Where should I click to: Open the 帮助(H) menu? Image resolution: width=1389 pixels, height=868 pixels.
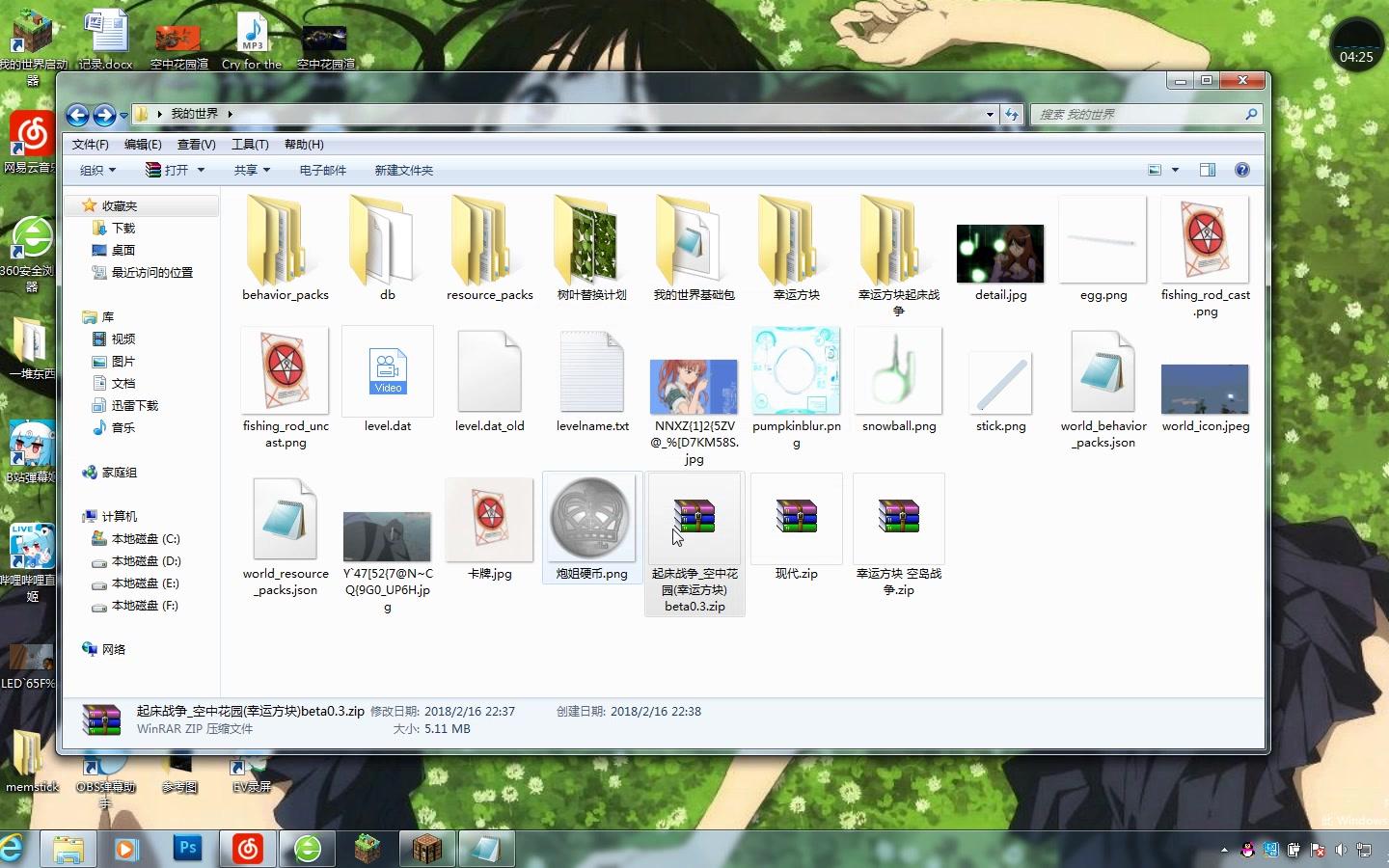304,145
